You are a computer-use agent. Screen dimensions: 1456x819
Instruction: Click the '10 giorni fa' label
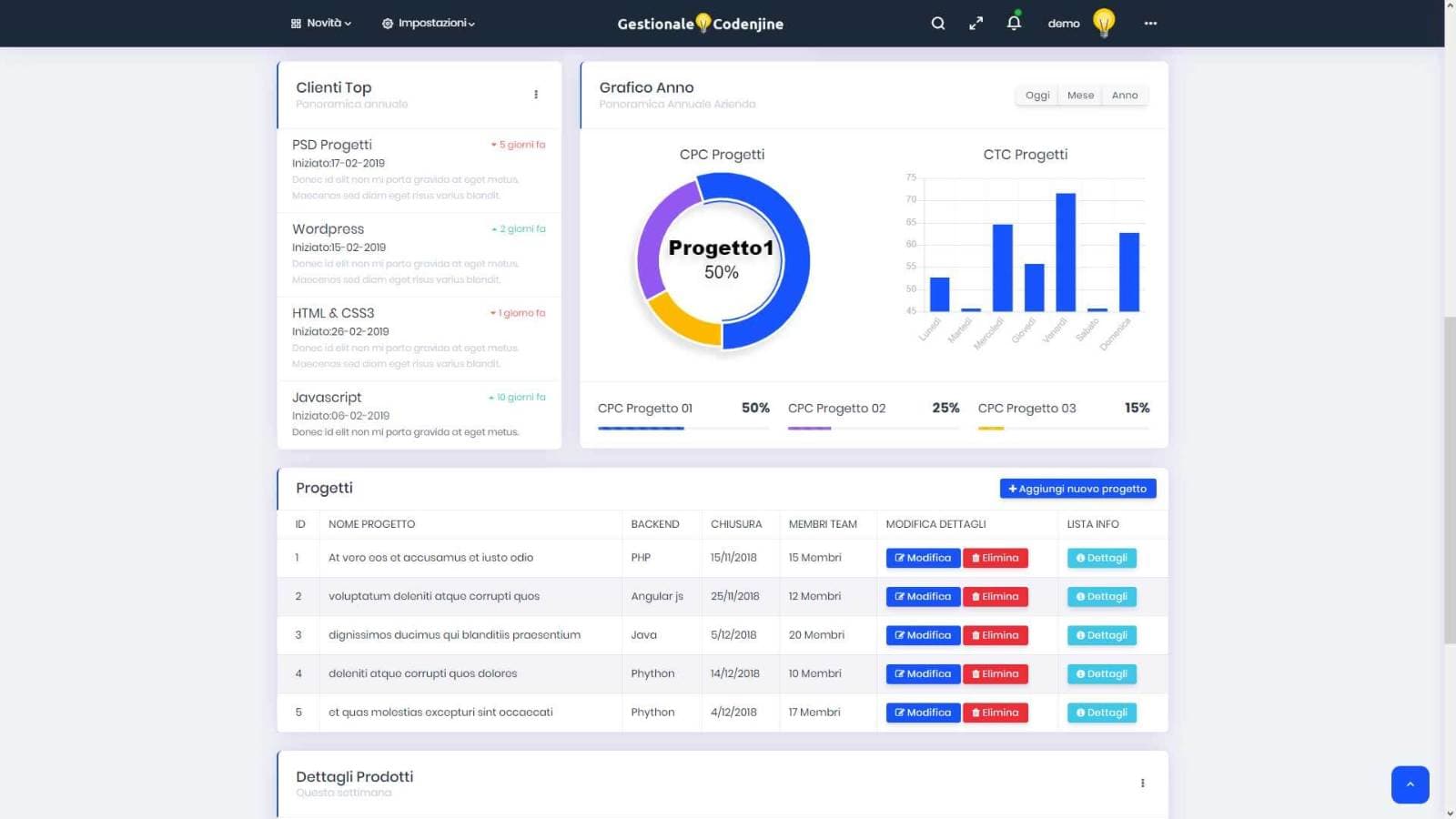pyautogui.click(x=517, y=398)
